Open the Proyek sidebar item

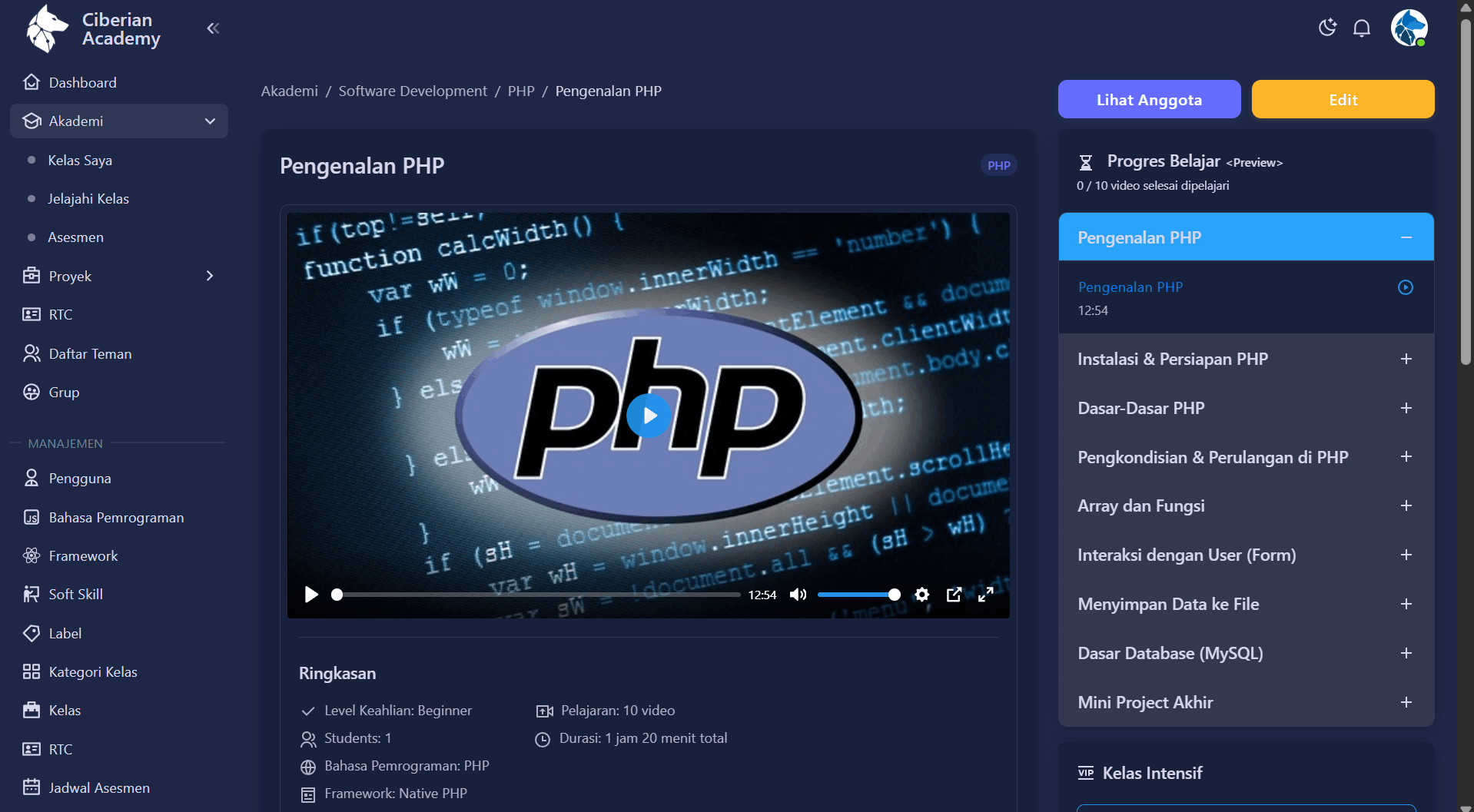69,276
